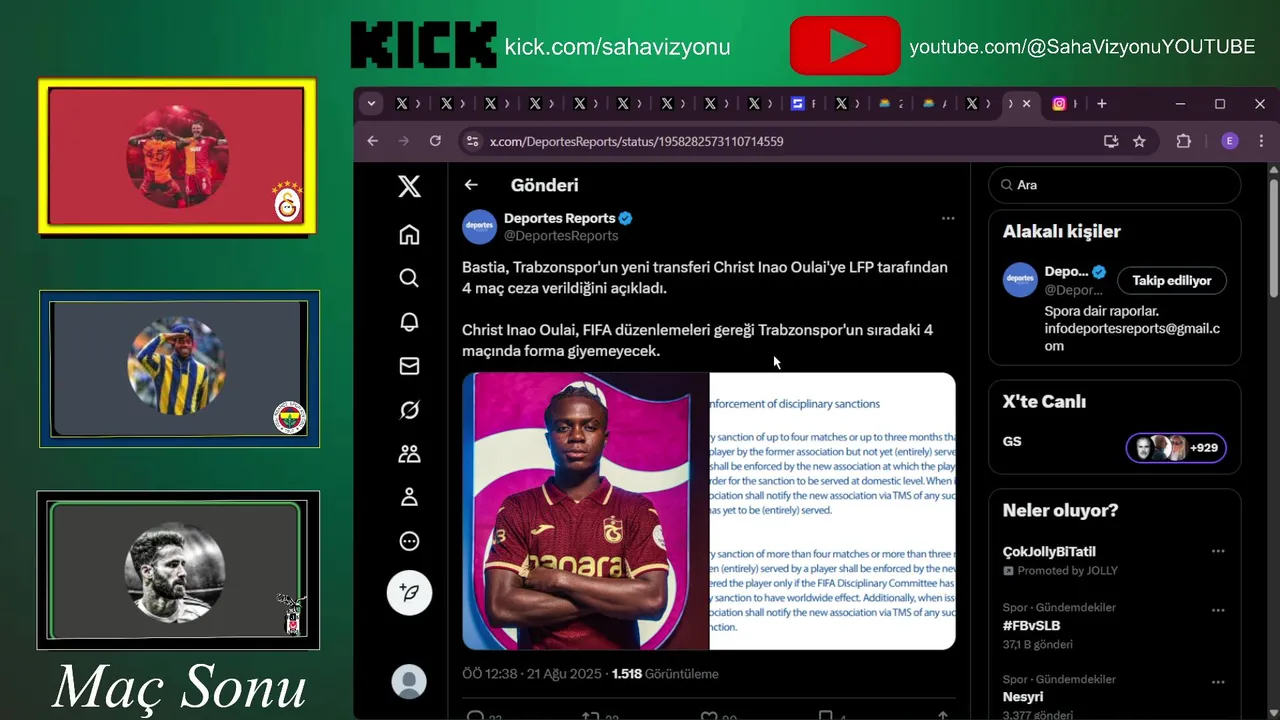Go to the Home feed icon
This screenshot has height=720, width=1280.
coord(409,235)
